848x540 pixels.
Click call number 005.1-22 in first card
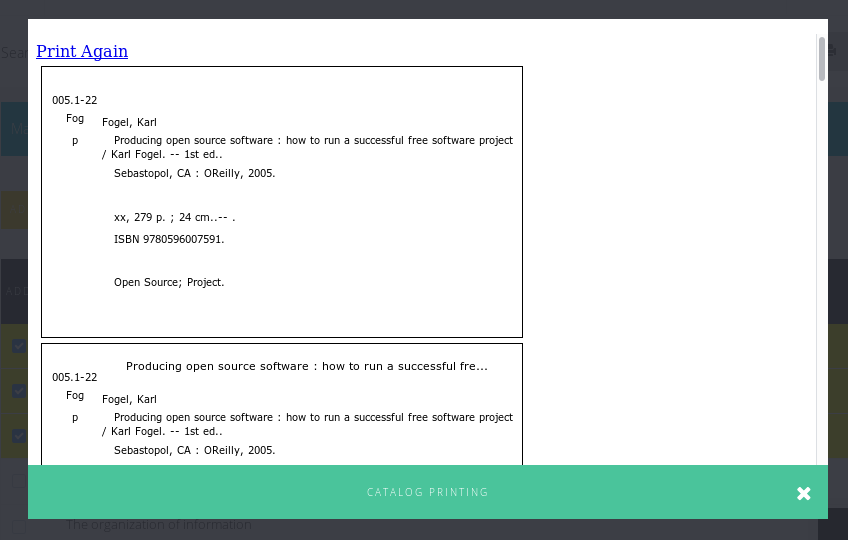(x=75, y=100)
